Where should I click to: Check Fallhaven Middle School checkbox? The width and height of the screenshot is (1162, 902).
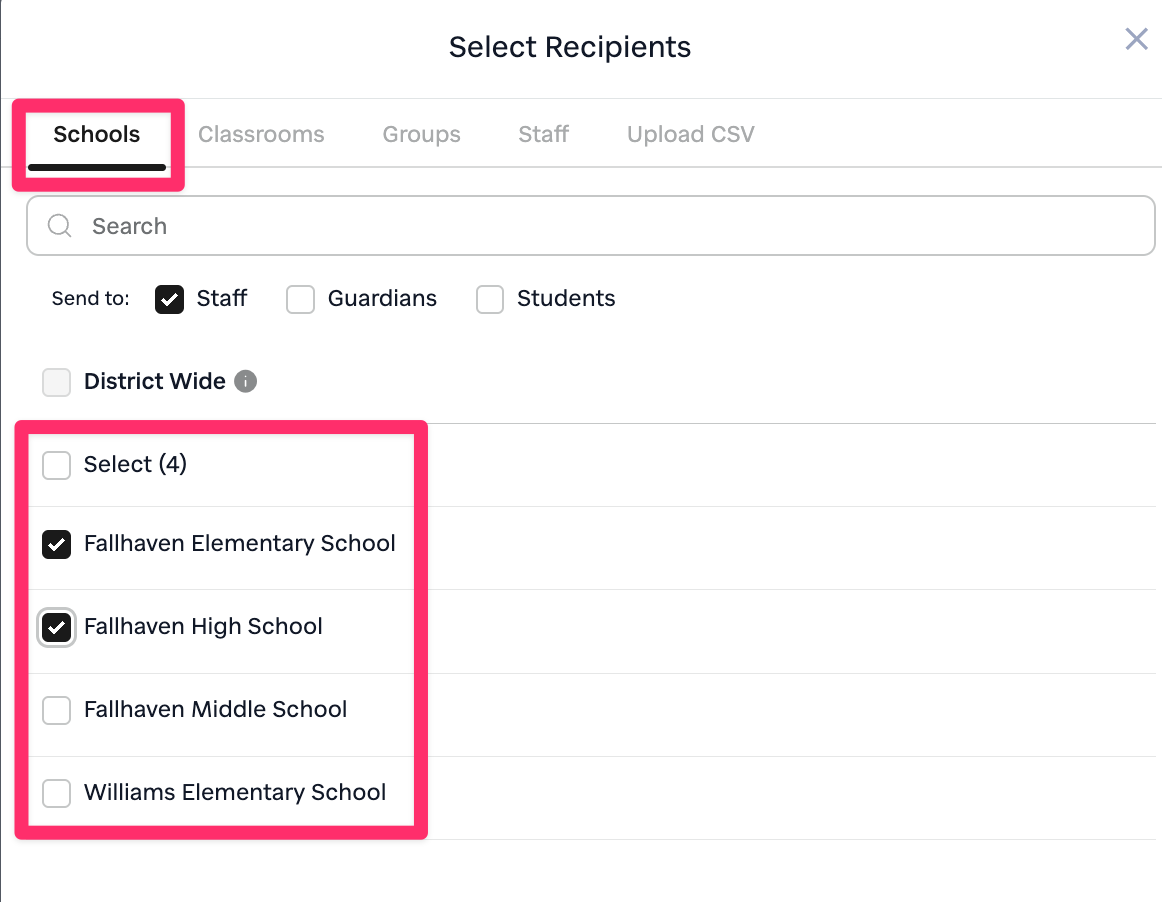coord(57,710)
